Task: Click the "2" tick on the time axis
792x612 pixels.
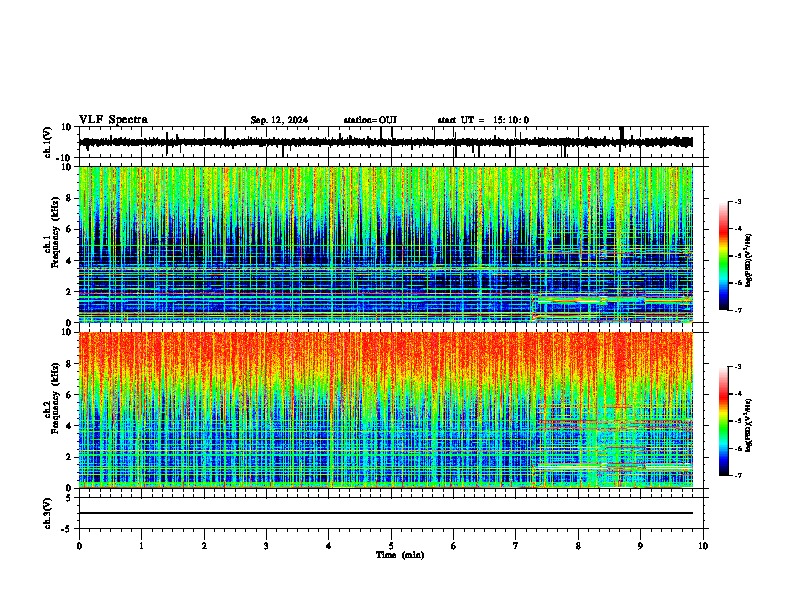Action: pyautogui.click(x=204, y=546)
